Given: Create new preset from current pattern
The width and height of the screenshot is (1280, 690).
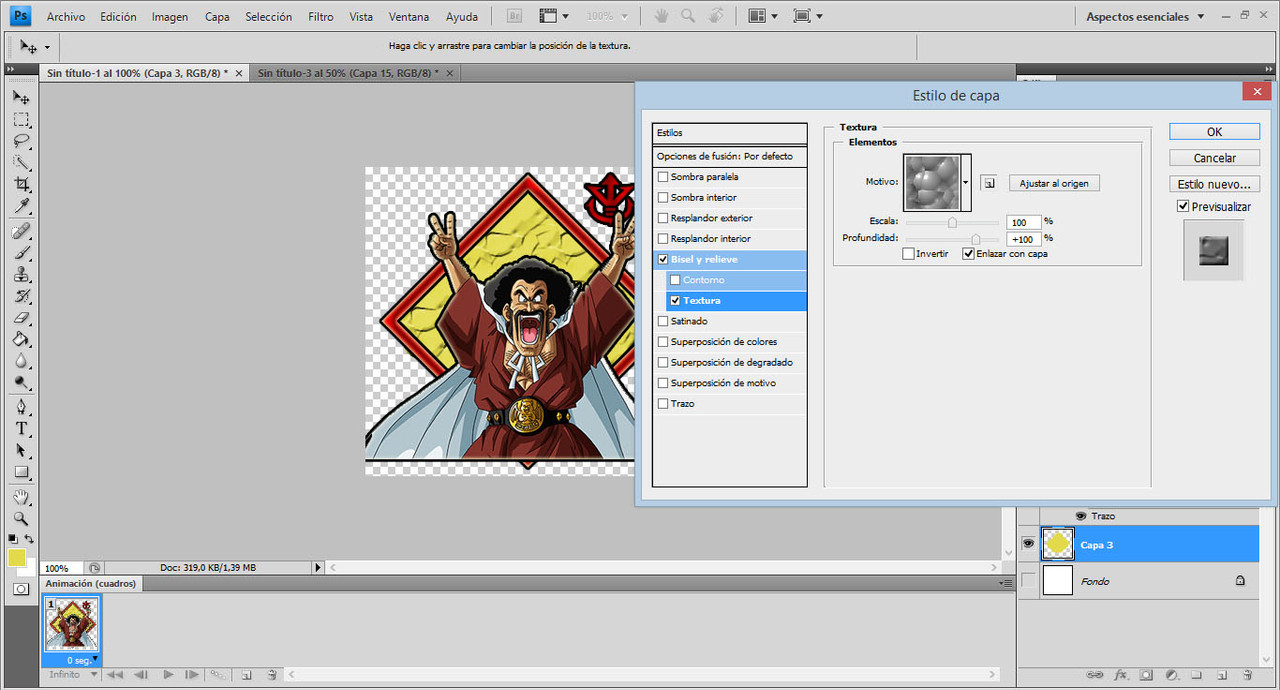Looking at the screenshot, I should click(x=988, y=183).
